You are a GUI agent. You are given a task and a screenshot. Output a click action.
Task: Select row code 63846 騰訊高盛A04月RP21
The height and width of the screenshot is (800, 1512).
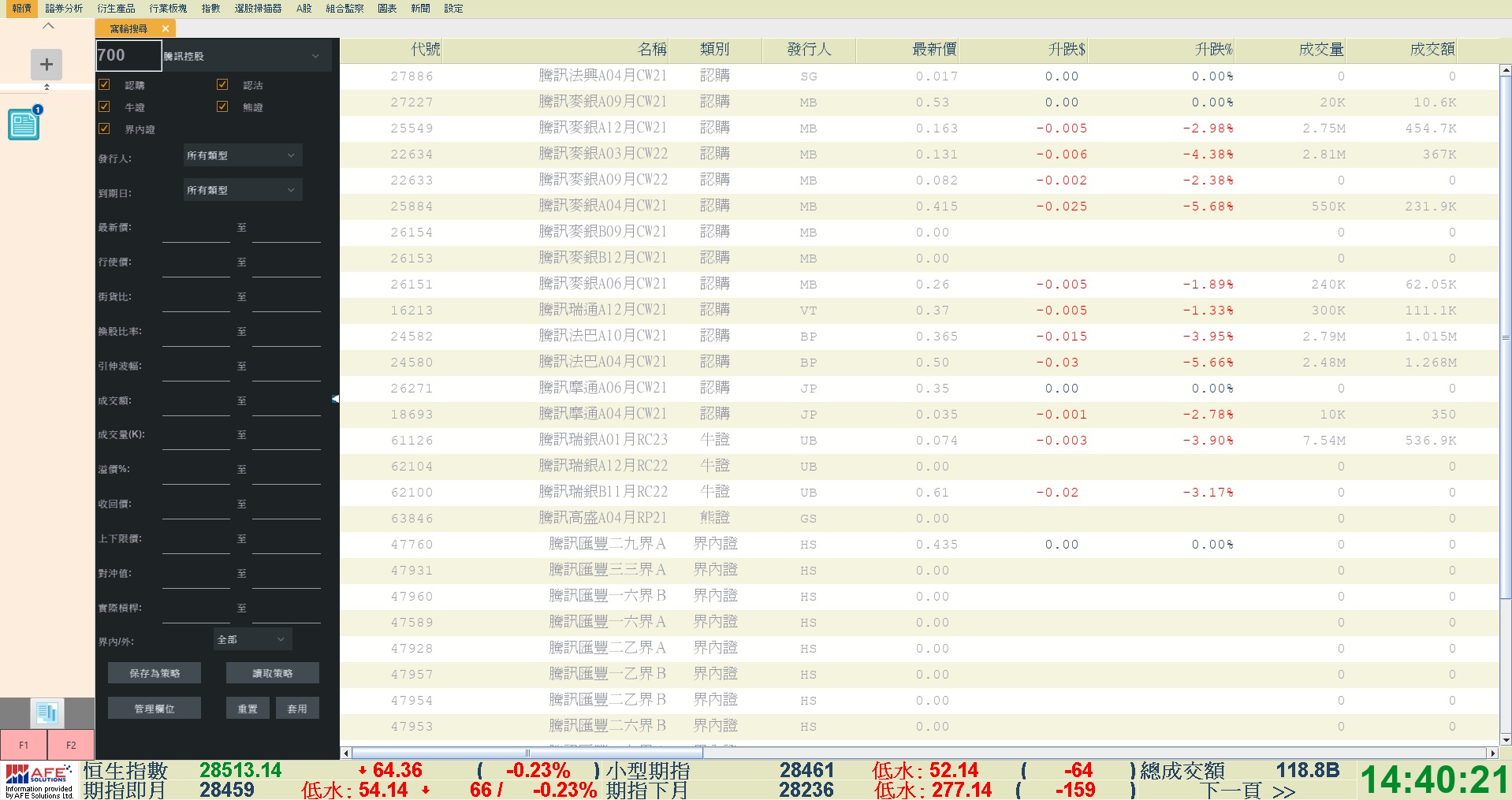(919, 519)
